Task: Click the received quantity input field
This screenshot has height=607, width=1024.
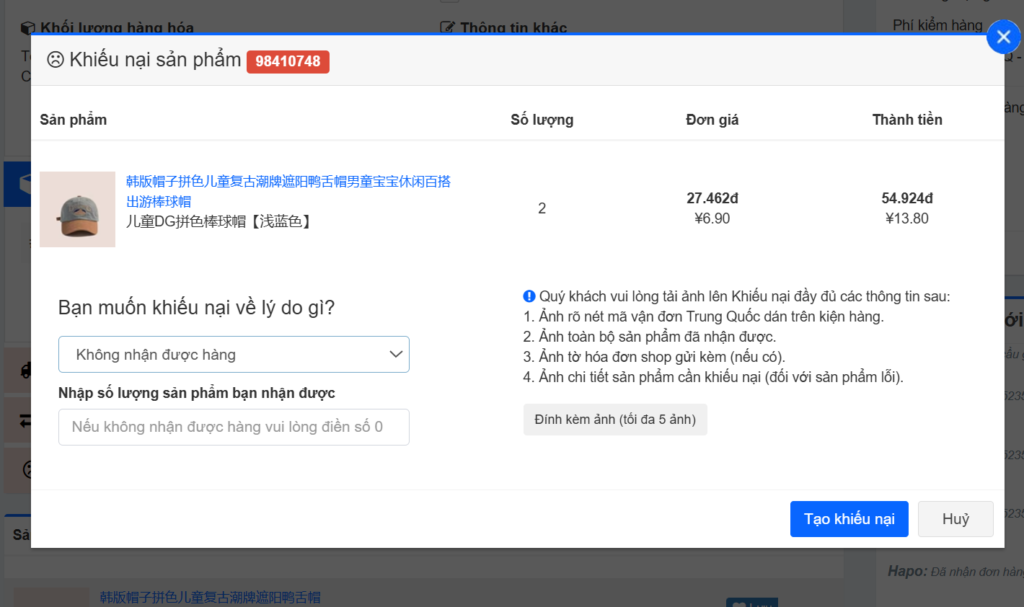Action: click(233, 427)
